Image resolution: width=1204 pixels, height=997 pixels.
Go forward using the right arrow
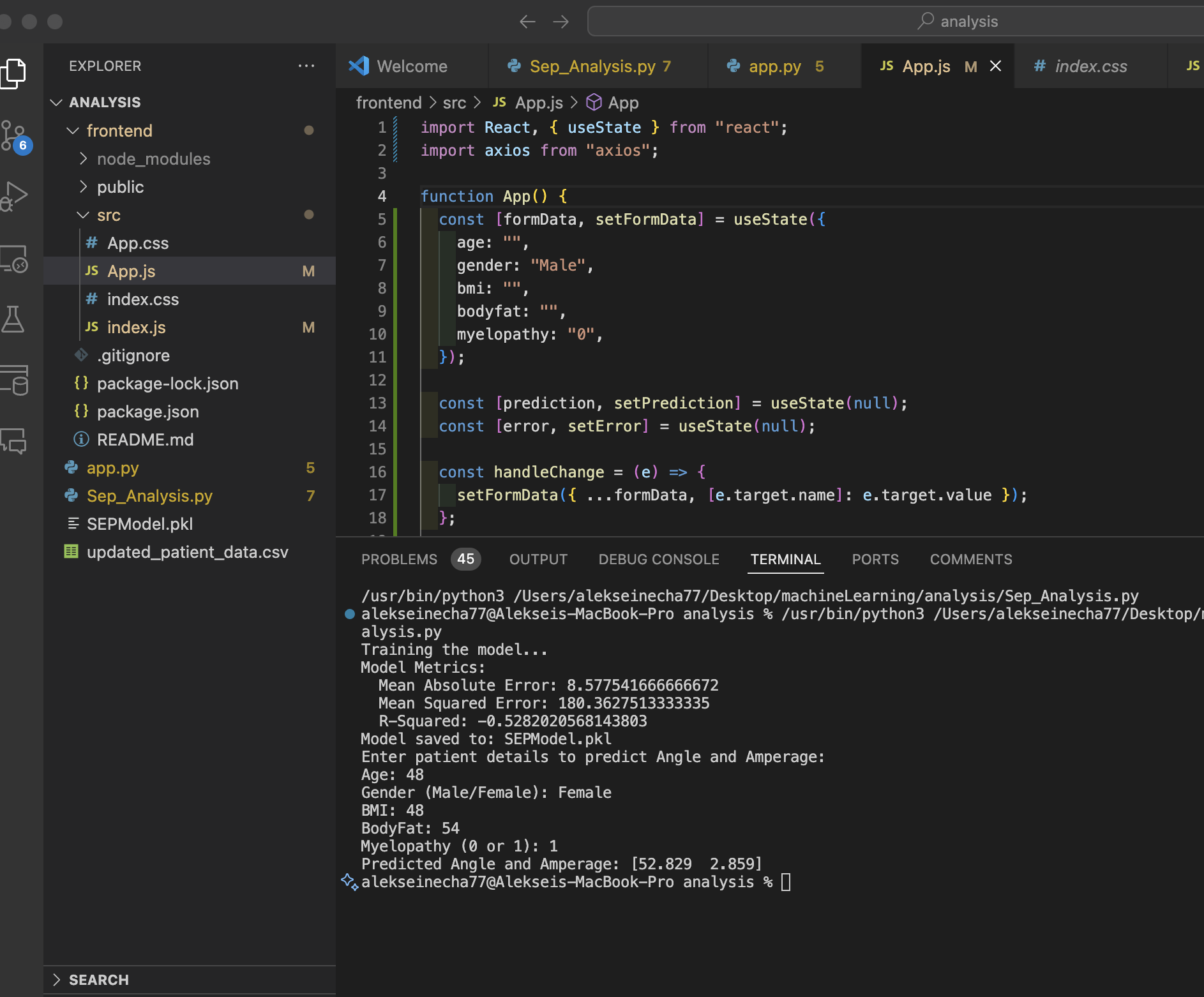[x=561, y=22]
